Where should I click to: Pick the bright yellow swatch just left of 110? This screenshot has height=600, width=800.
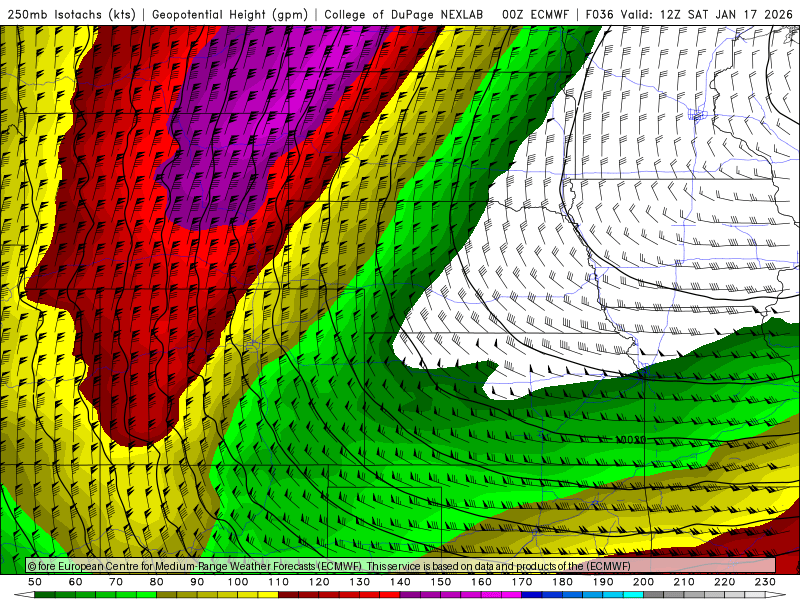pos(268,595)
